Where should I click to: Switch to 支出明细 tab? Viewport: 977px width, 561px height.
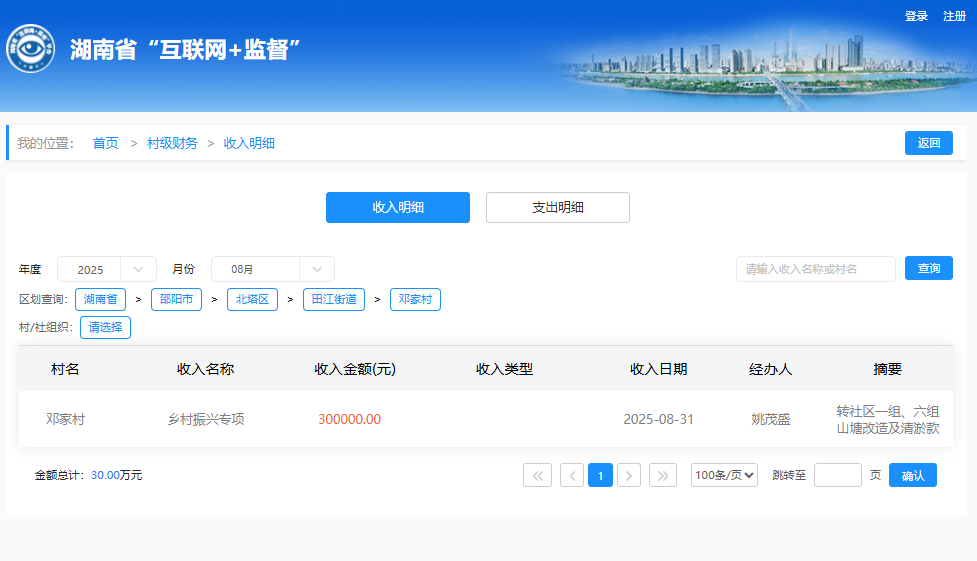click(557, 207)
